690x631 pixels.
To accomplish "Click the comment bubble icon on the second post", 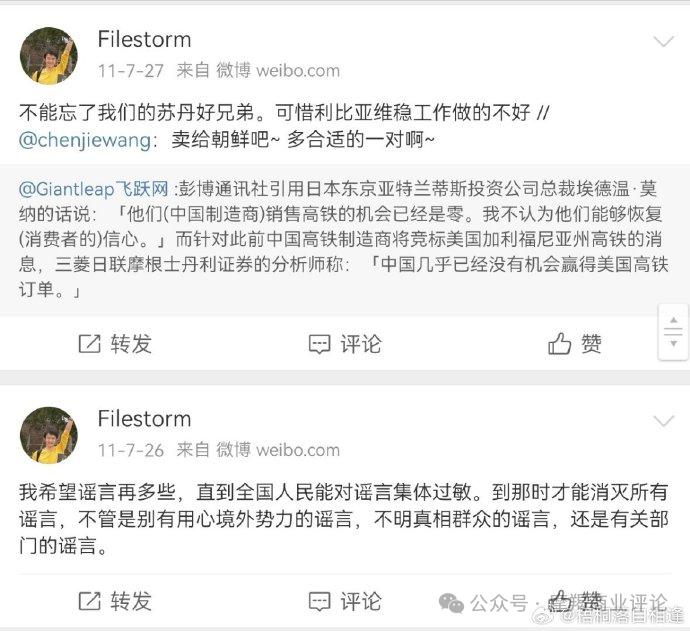I will 319,602.
